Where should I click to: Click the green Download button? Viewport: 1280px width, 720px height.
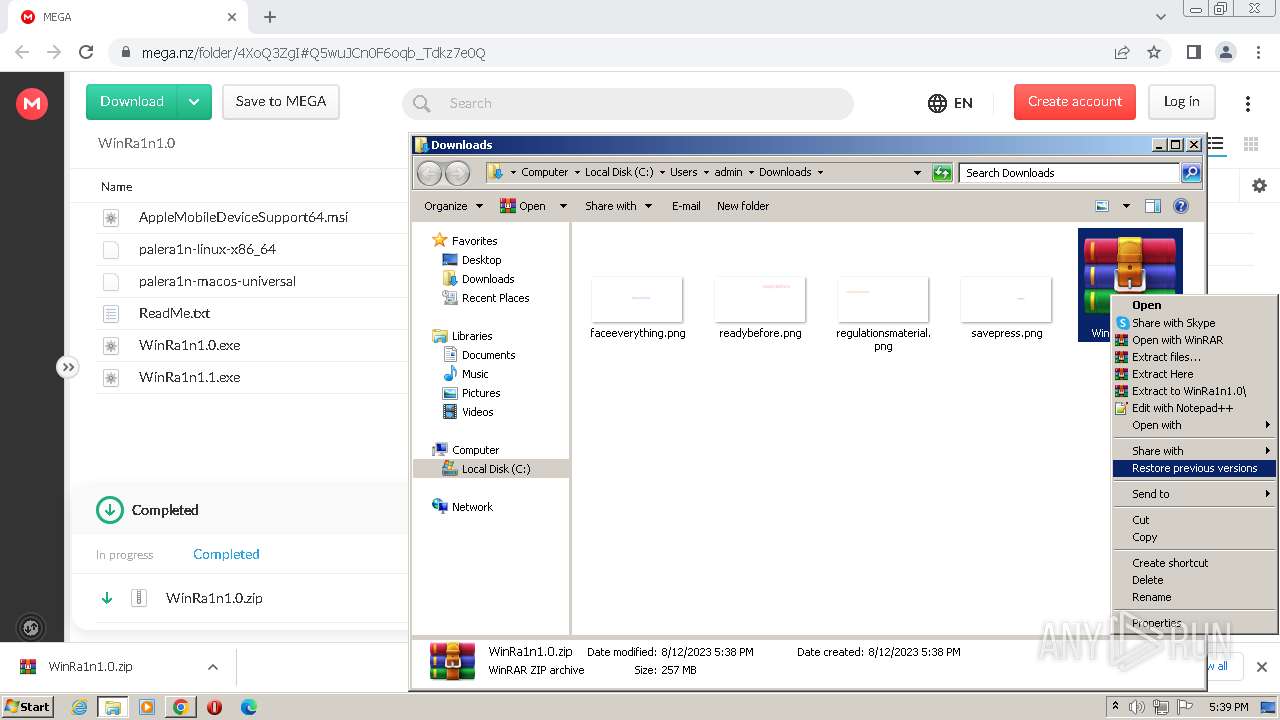click(x=132, y=102)
